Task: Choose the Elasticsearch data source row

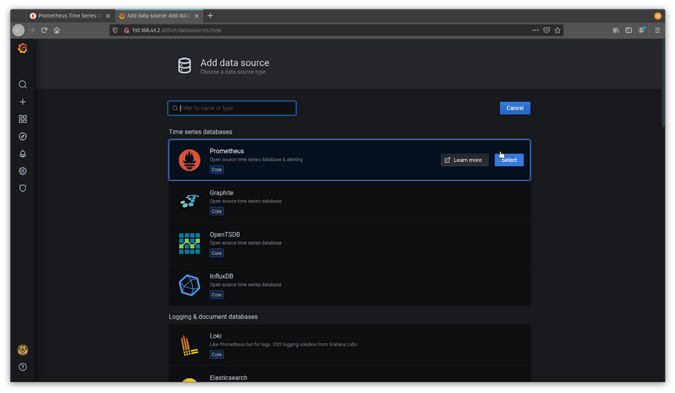Action: [x=349, y=374]
